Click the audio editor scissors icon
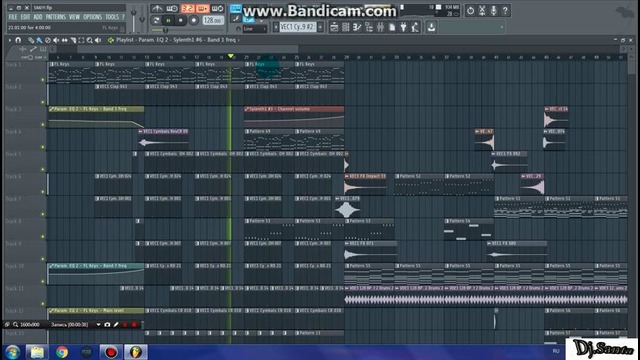The image size is (640, 360). pos(482,11)
